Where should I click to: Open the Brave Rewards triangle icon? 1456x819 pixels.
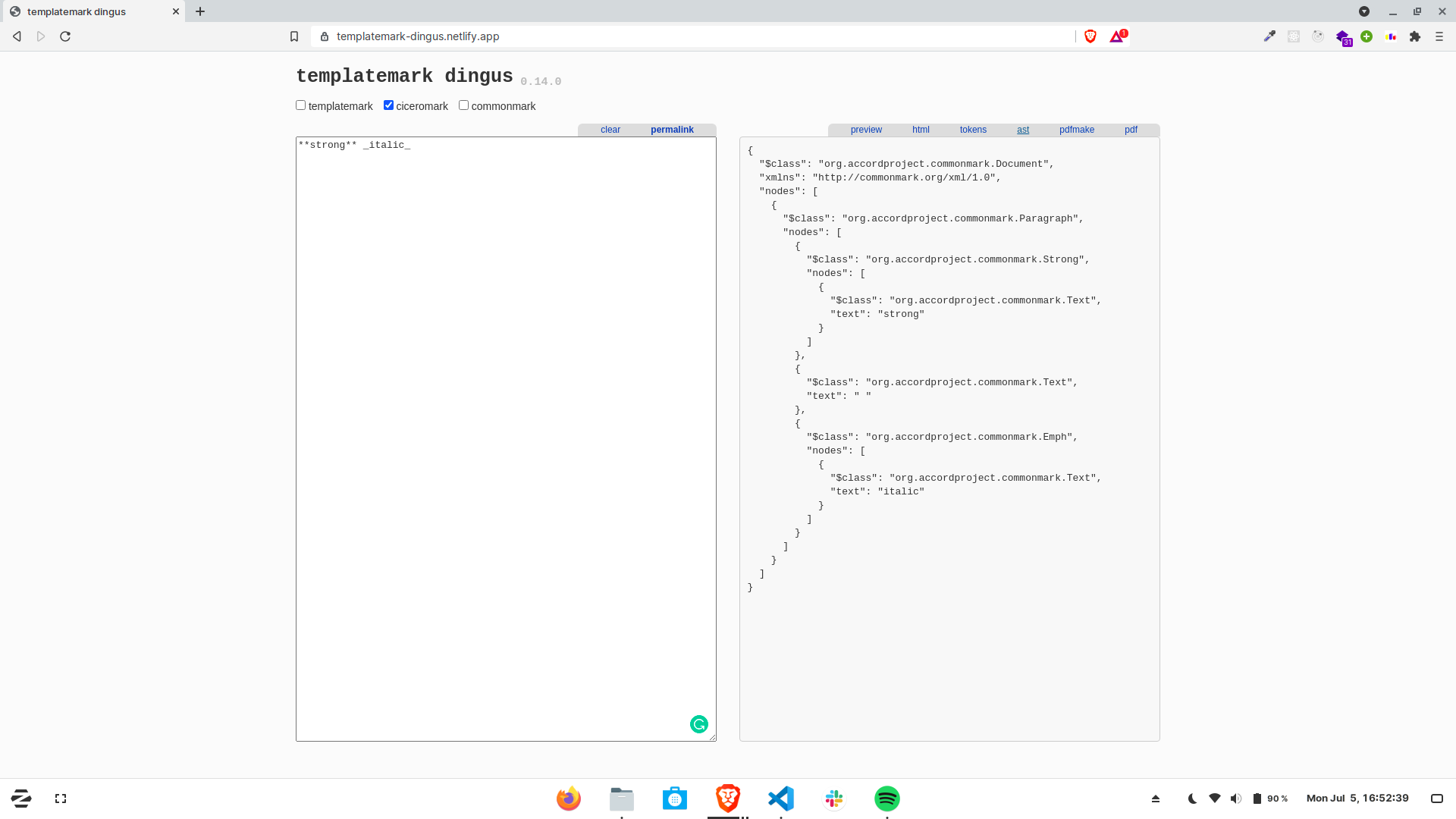pyautogui.click(x=1117, y=36)
